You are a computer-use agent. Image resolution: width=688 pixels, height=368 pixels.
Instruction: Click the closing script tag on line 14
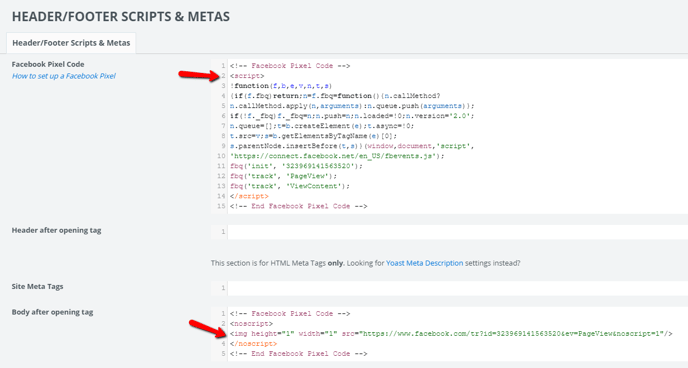249,197
